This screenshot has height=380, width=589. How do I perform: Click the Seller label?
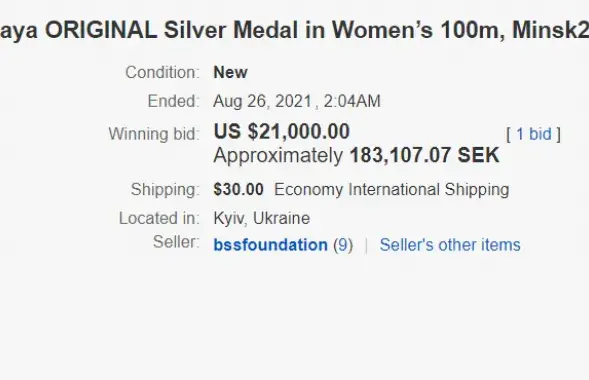176,242
